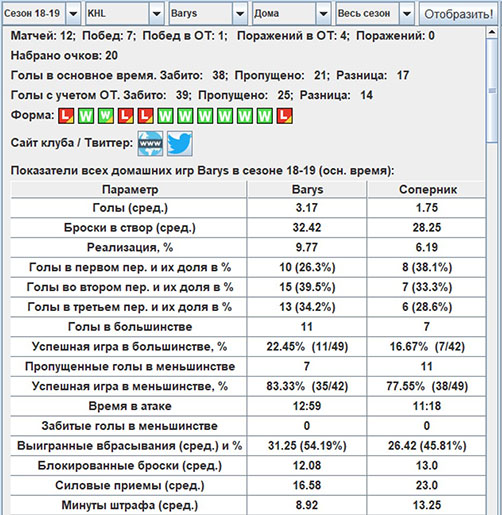
Task: Click the eleventh form icon (W)
Action: 265,116
